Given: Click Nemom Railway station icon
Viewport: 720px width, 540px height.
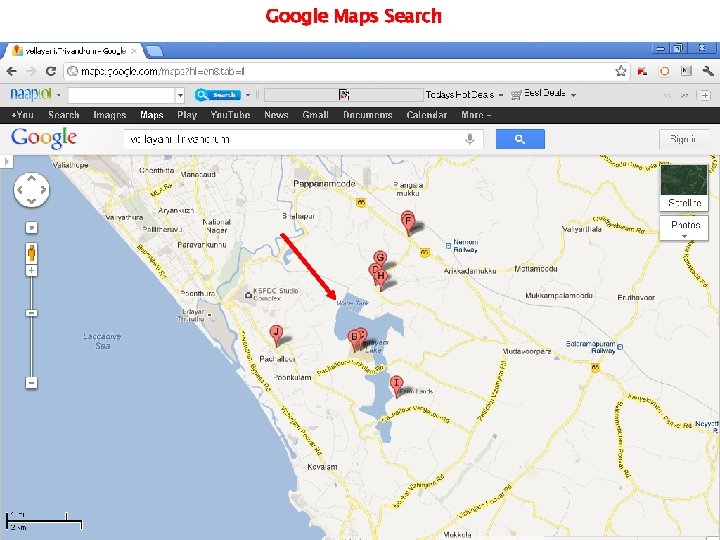Looking at the screenshot, I should click(448, 246).
